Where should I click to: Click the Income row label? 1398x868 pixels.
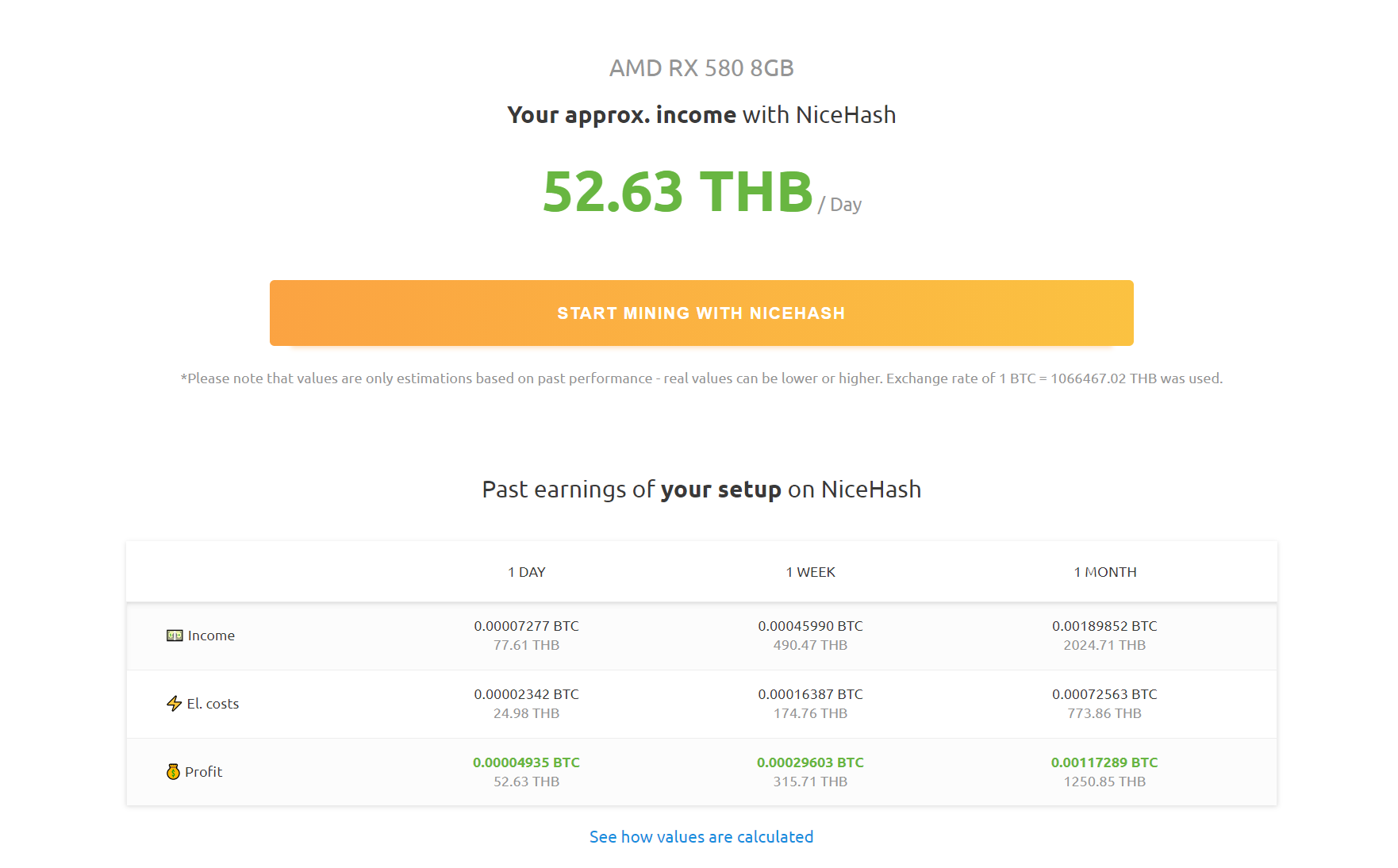click(211, 636)
